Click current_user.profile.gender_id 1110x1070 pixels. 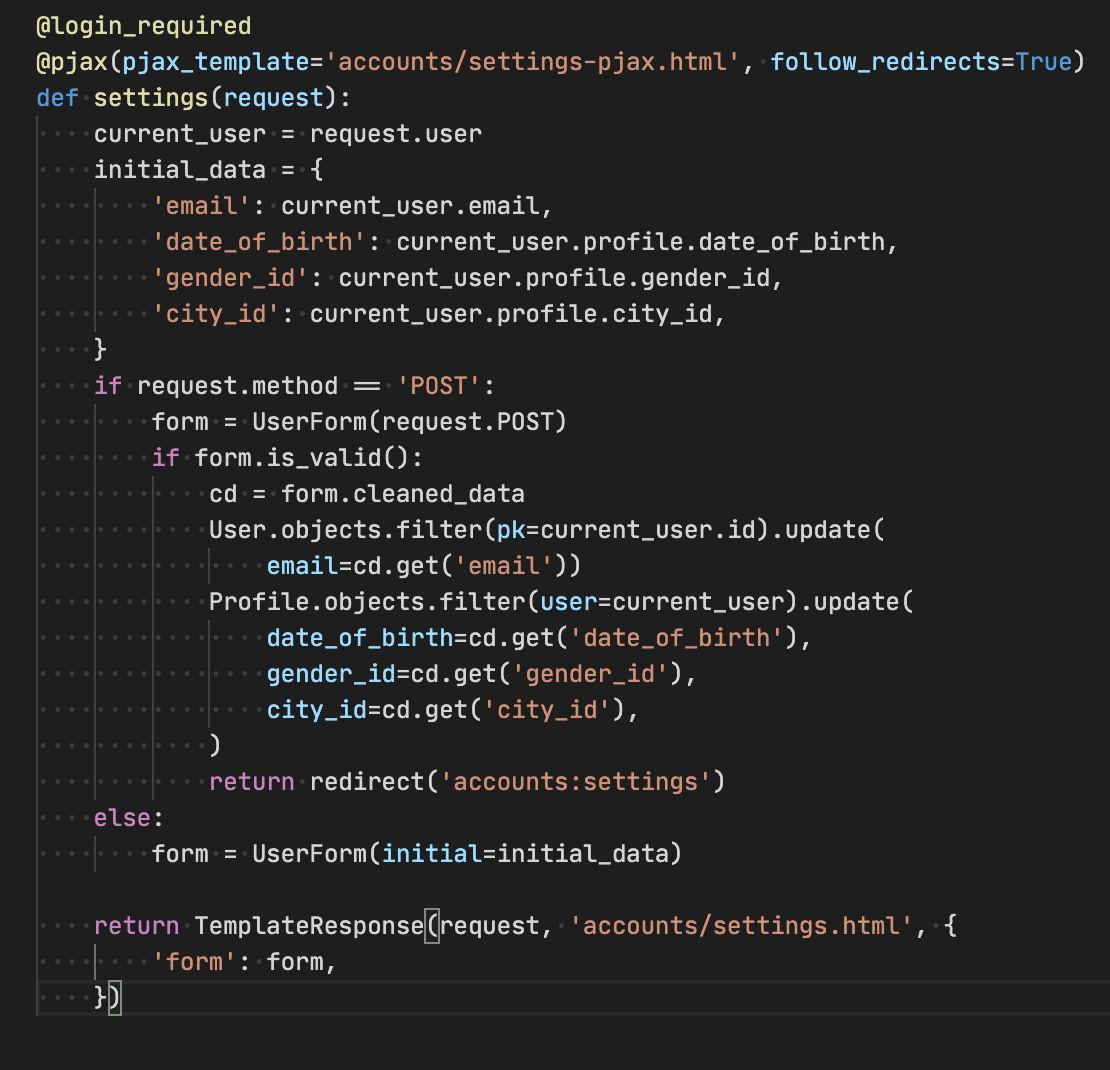pyautogui.click(x=554, y=278)
